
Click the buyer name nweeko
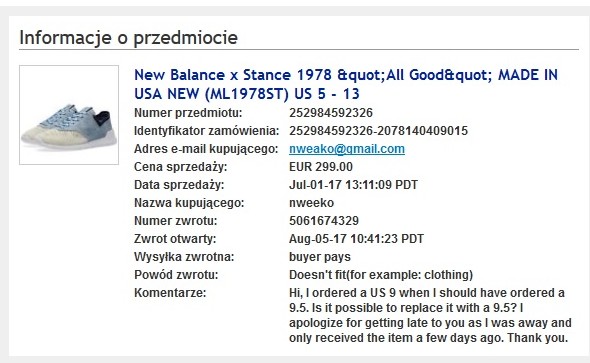(x=311, y=203)
